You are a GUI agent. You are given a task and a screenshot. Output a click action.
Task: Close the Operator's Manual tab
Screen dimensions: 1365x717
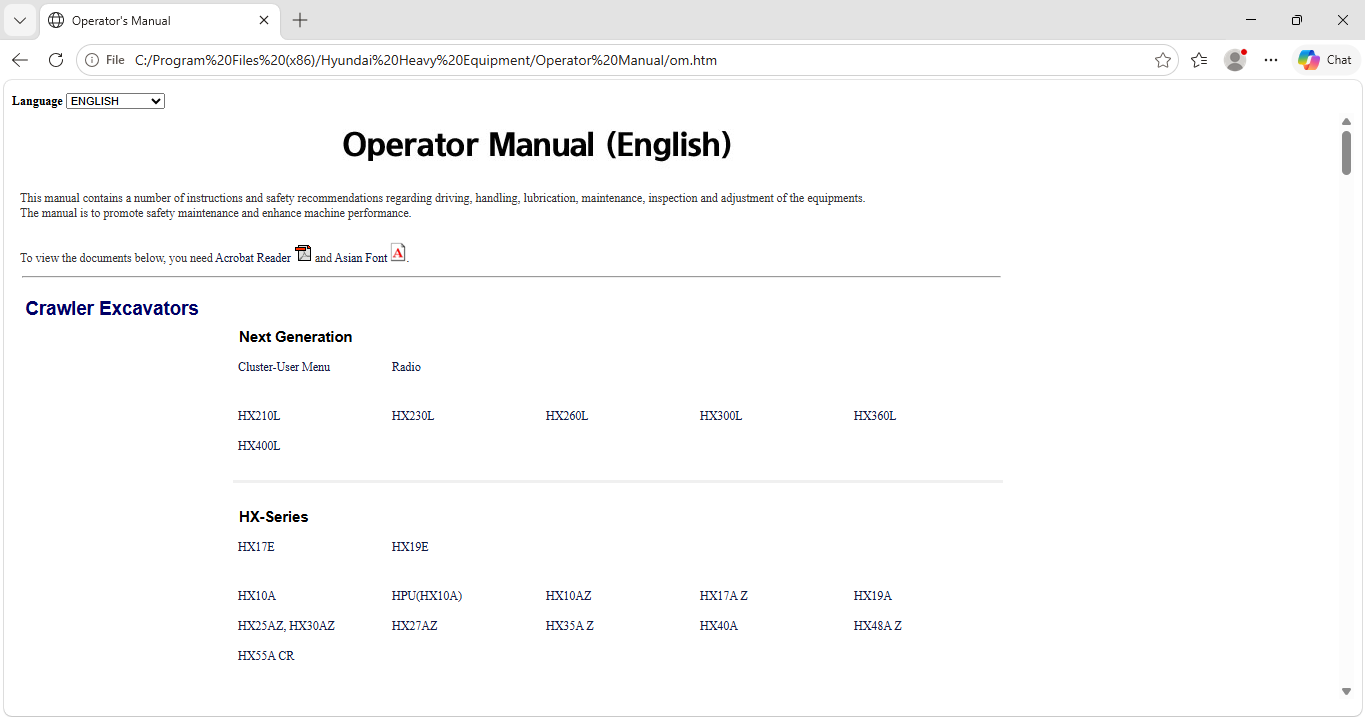click(264, 20)
